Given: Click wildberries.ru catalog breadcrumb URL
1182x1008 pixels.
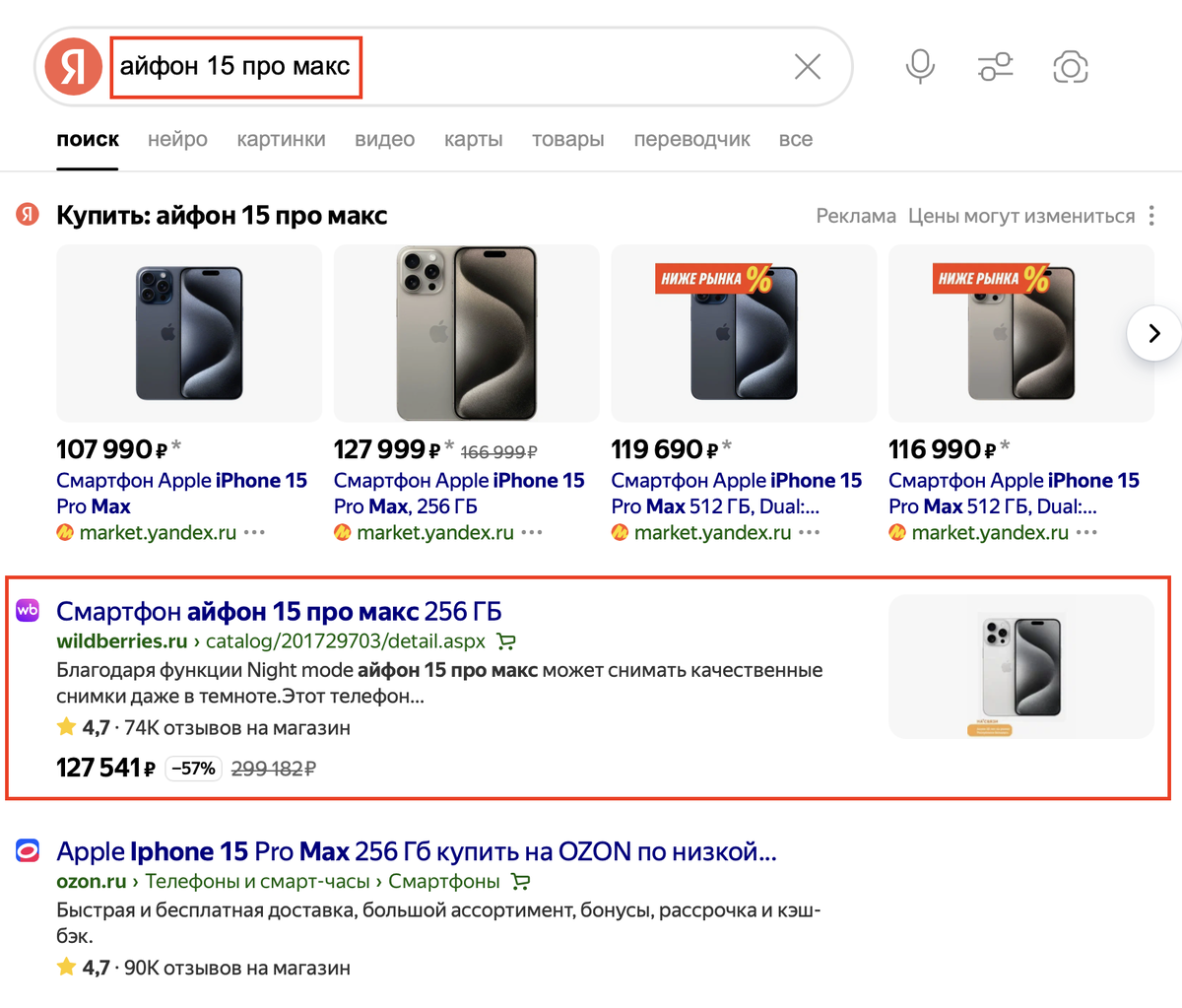Looking at the screenshot, I should tap(271, 641).
